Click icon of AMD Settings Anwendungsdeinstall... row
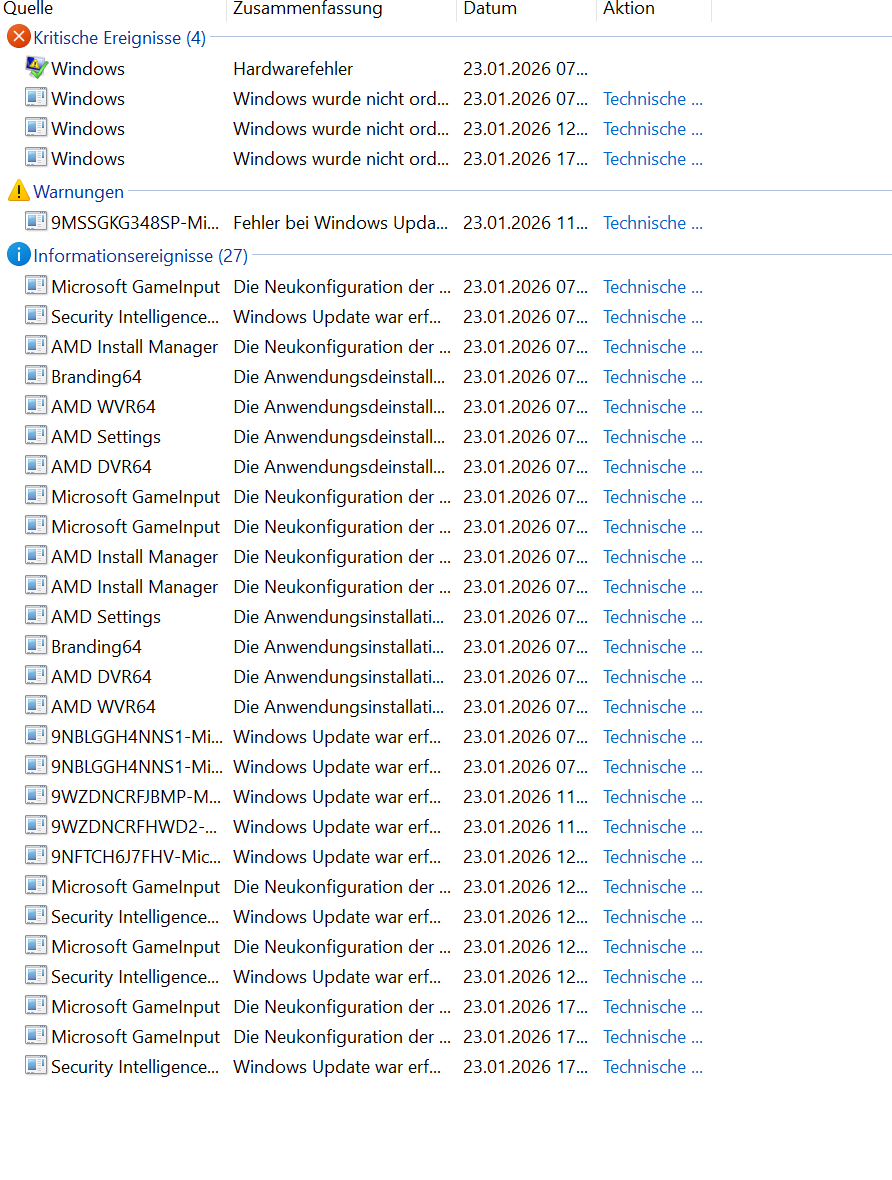The width and height of the screenshot is (892, 1180). pos(36,435)
